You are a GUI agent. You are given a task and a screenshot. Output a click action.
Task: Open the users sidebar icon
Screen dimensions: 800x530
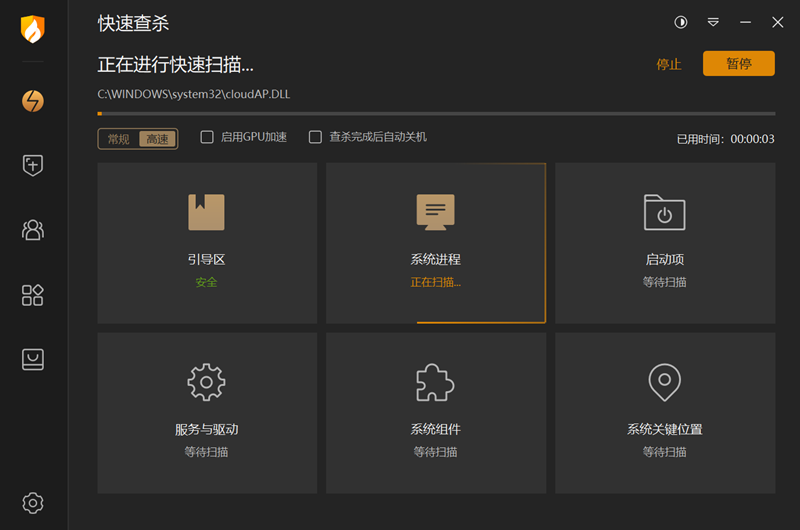coord(33,230)
